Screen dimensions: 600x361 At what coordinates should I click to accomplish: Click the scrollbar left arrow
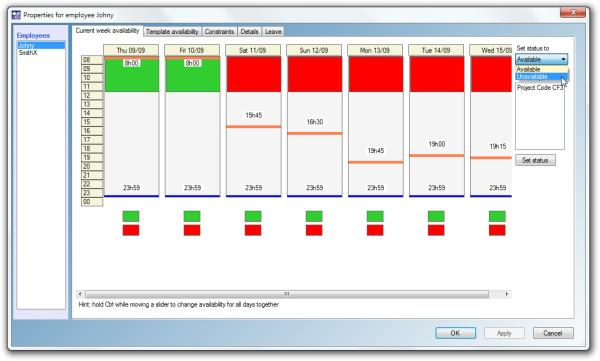(80, 294)
